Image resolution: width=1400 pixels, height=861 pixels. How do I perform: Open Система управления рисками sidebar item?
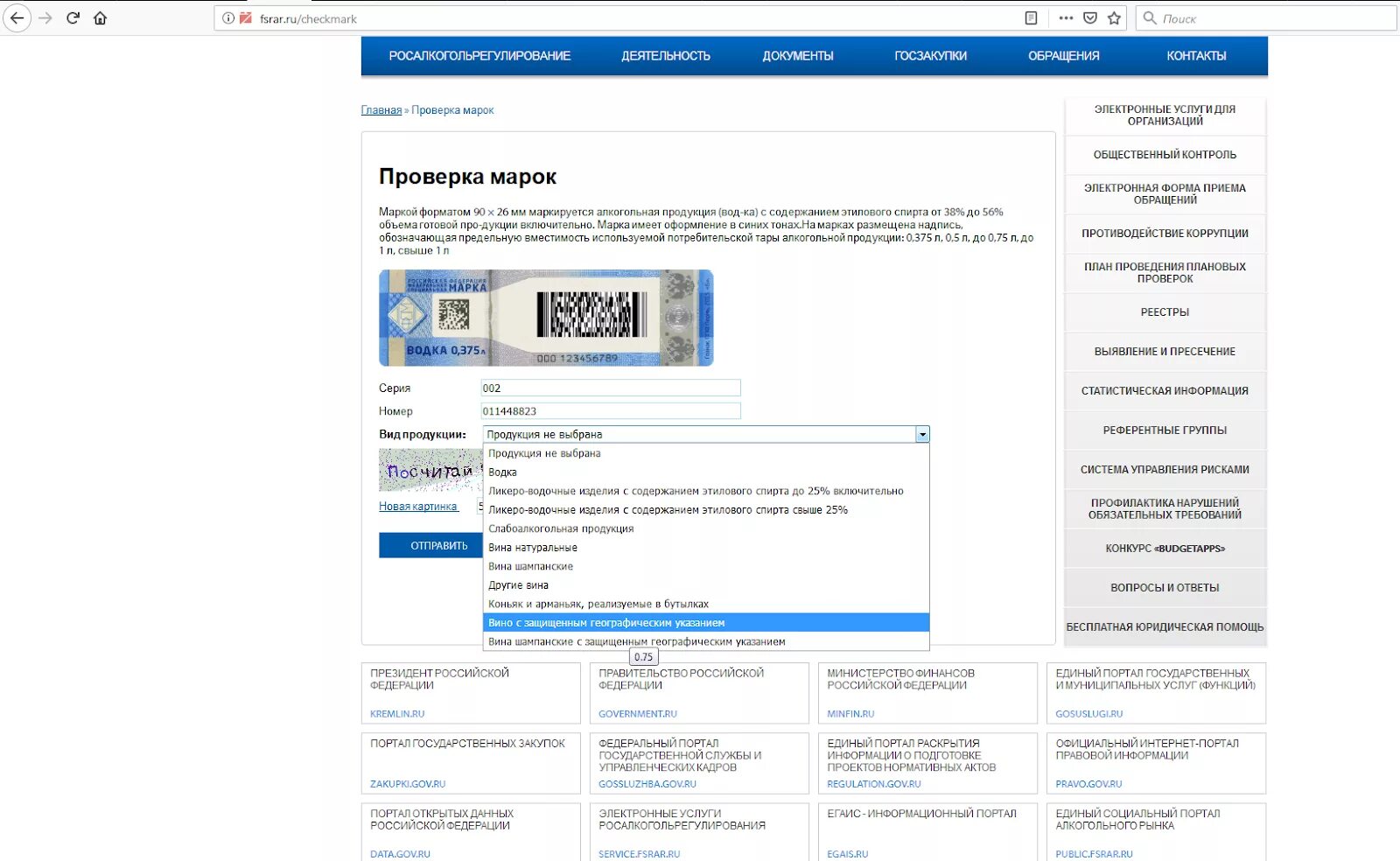click(x=1165, y=470)
